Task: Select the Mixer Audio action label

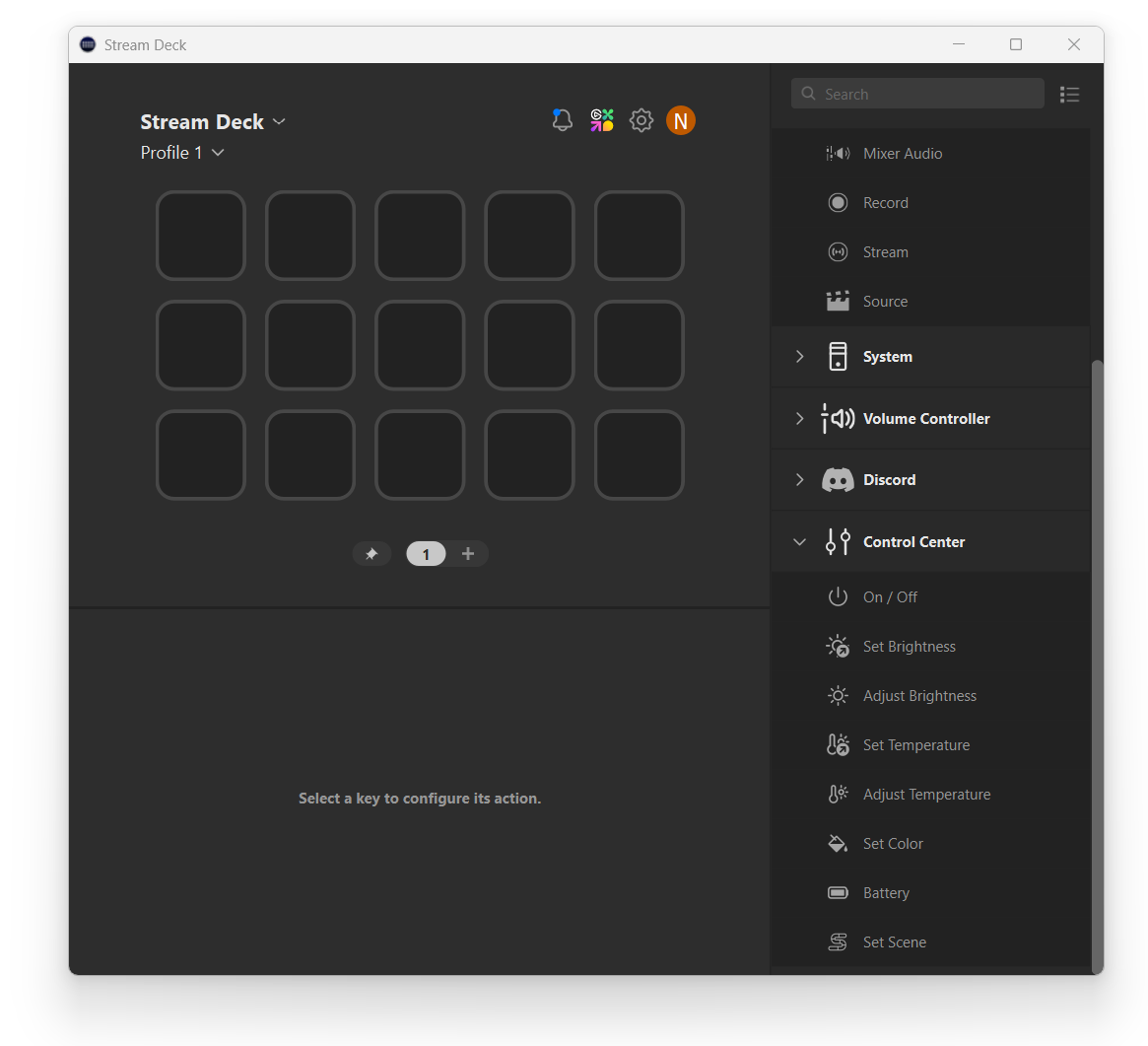Action: (903, 153)
